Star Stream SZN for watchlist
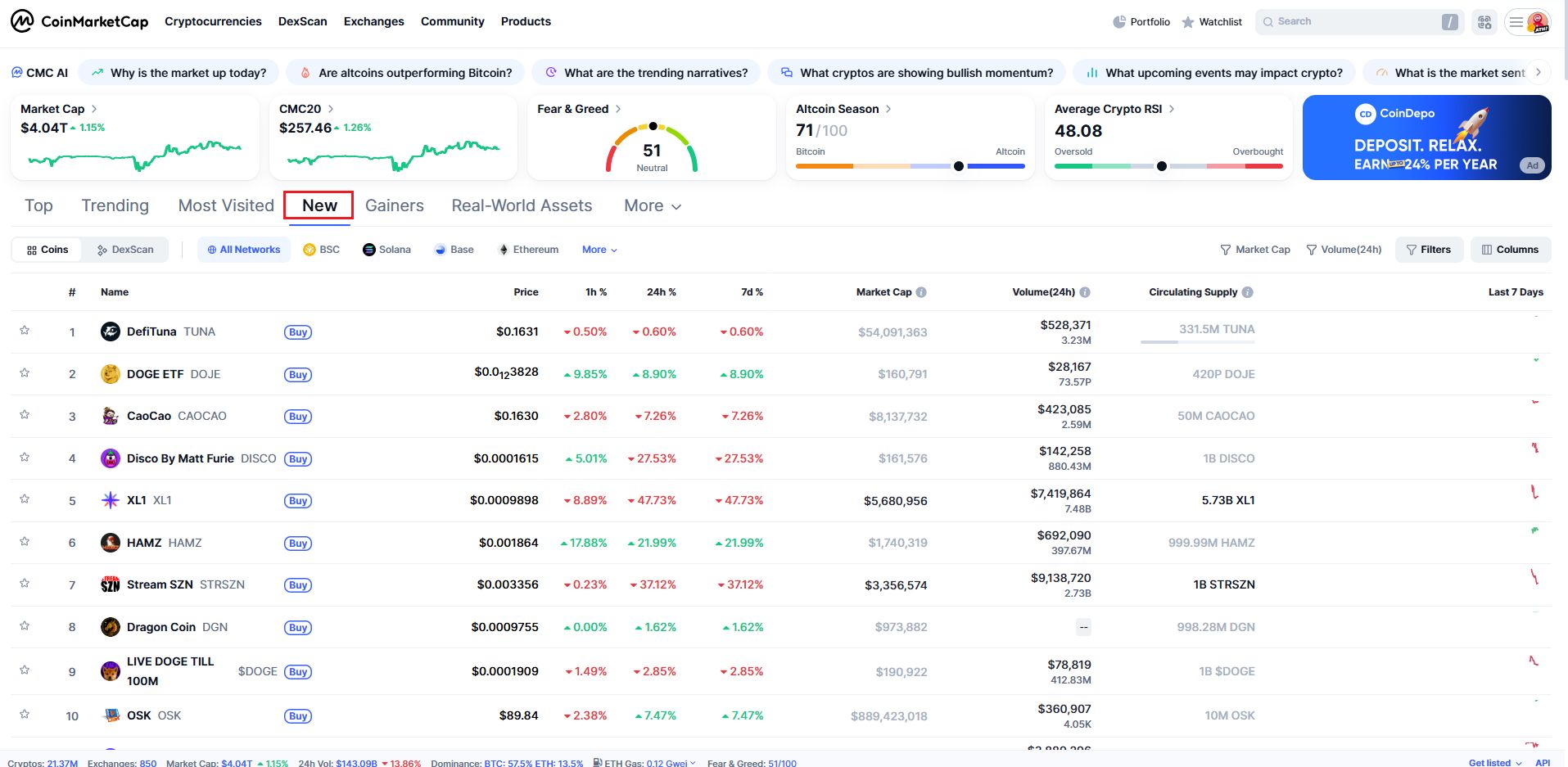This screenshot has height=767, width=1568. click(25, 584)
